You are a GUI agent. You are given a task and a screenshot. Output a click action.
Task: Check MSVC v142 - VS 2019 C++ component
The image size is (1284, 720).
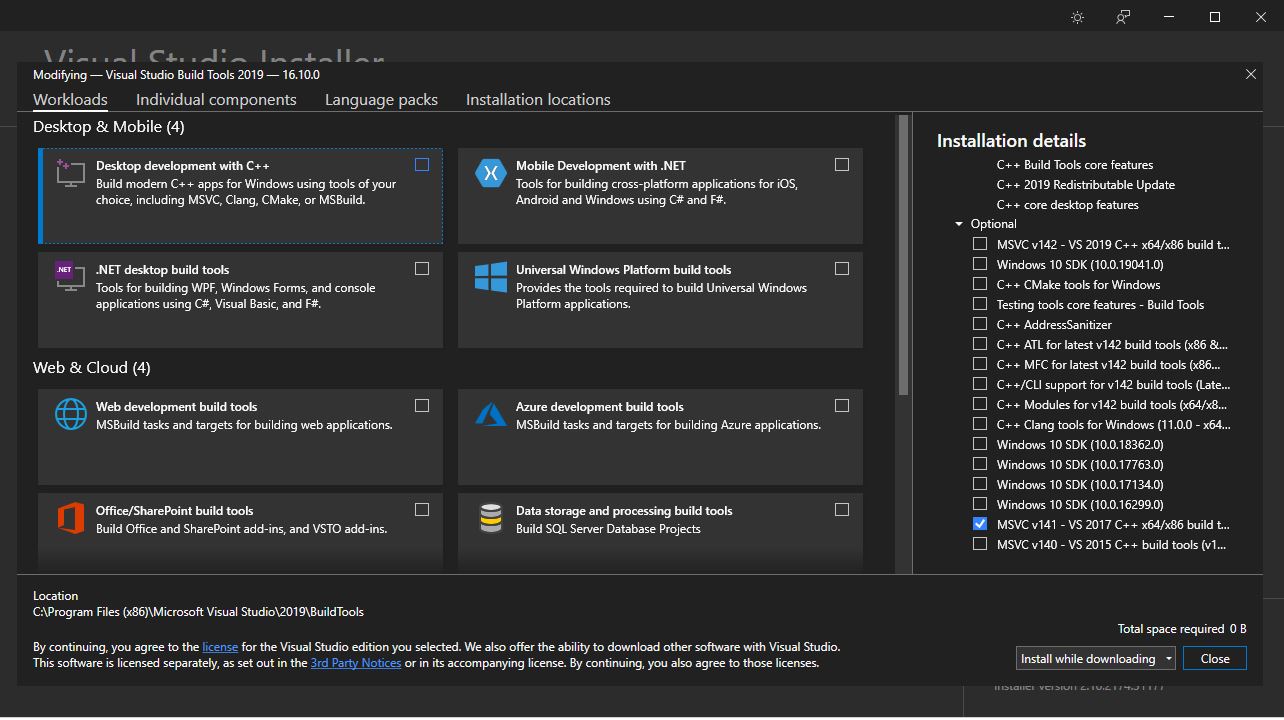click(980, 244)
